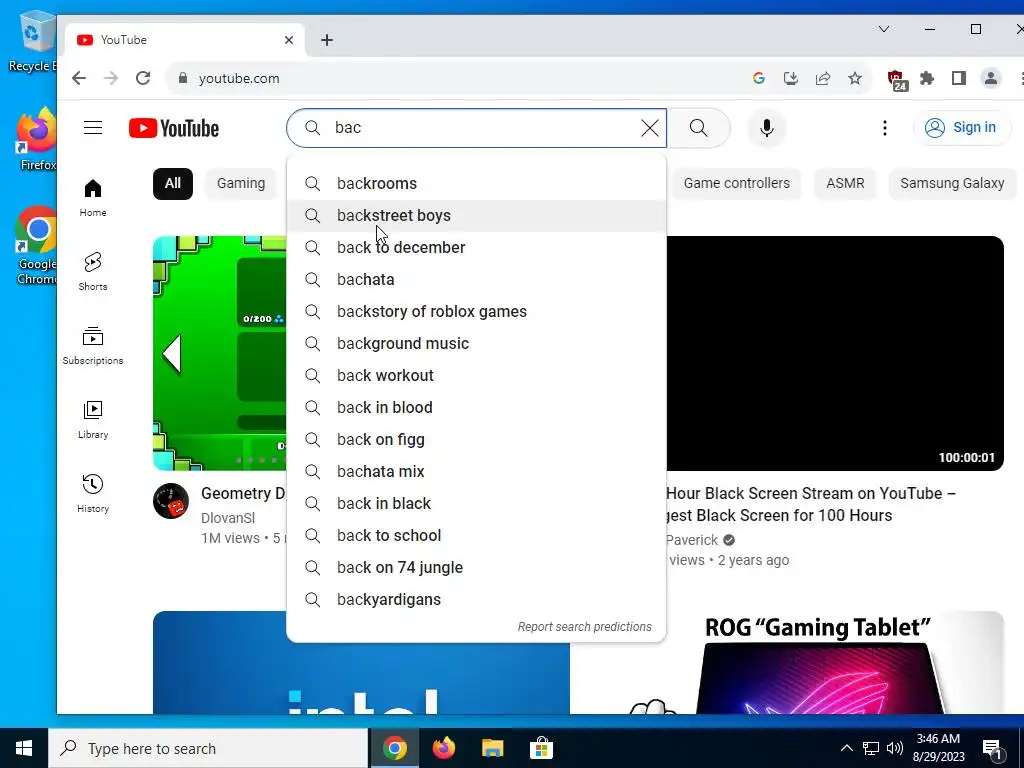The image size is (1024, 768).
Task: Open the Windows Start menu
Action: click(24, 748)
